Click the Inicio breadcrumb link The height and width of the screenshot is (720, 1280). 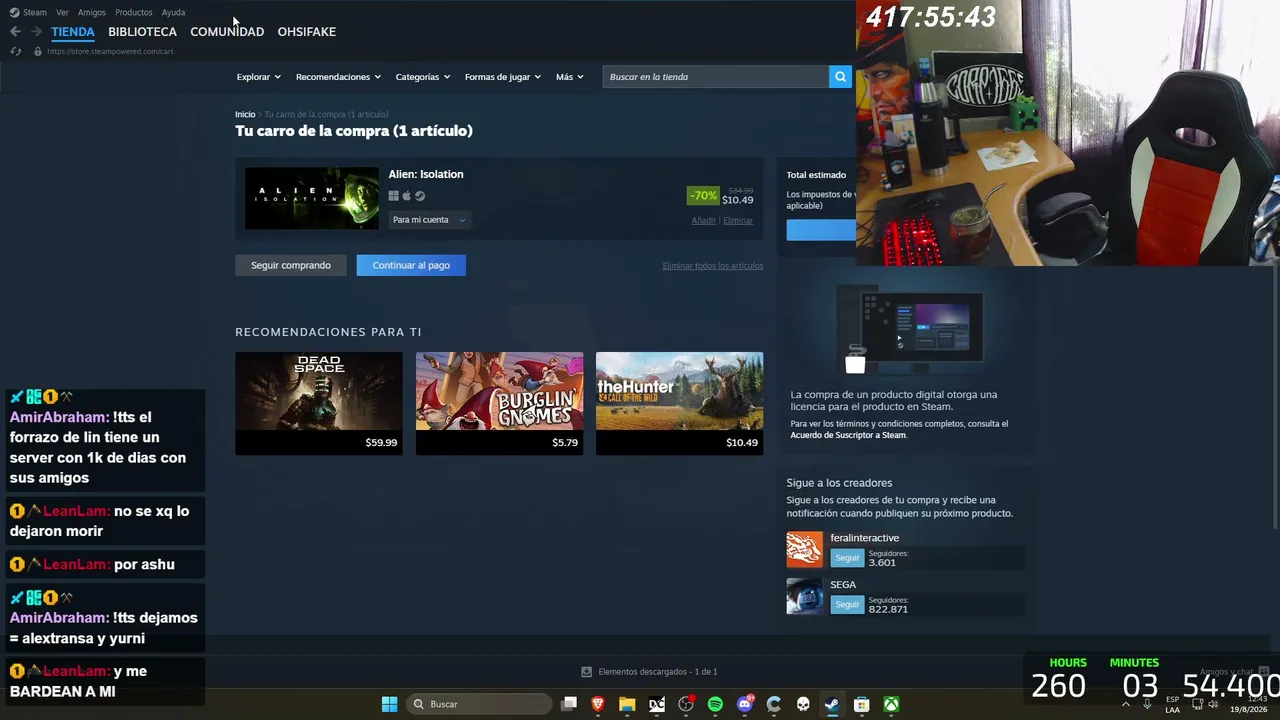pos(245,114)
